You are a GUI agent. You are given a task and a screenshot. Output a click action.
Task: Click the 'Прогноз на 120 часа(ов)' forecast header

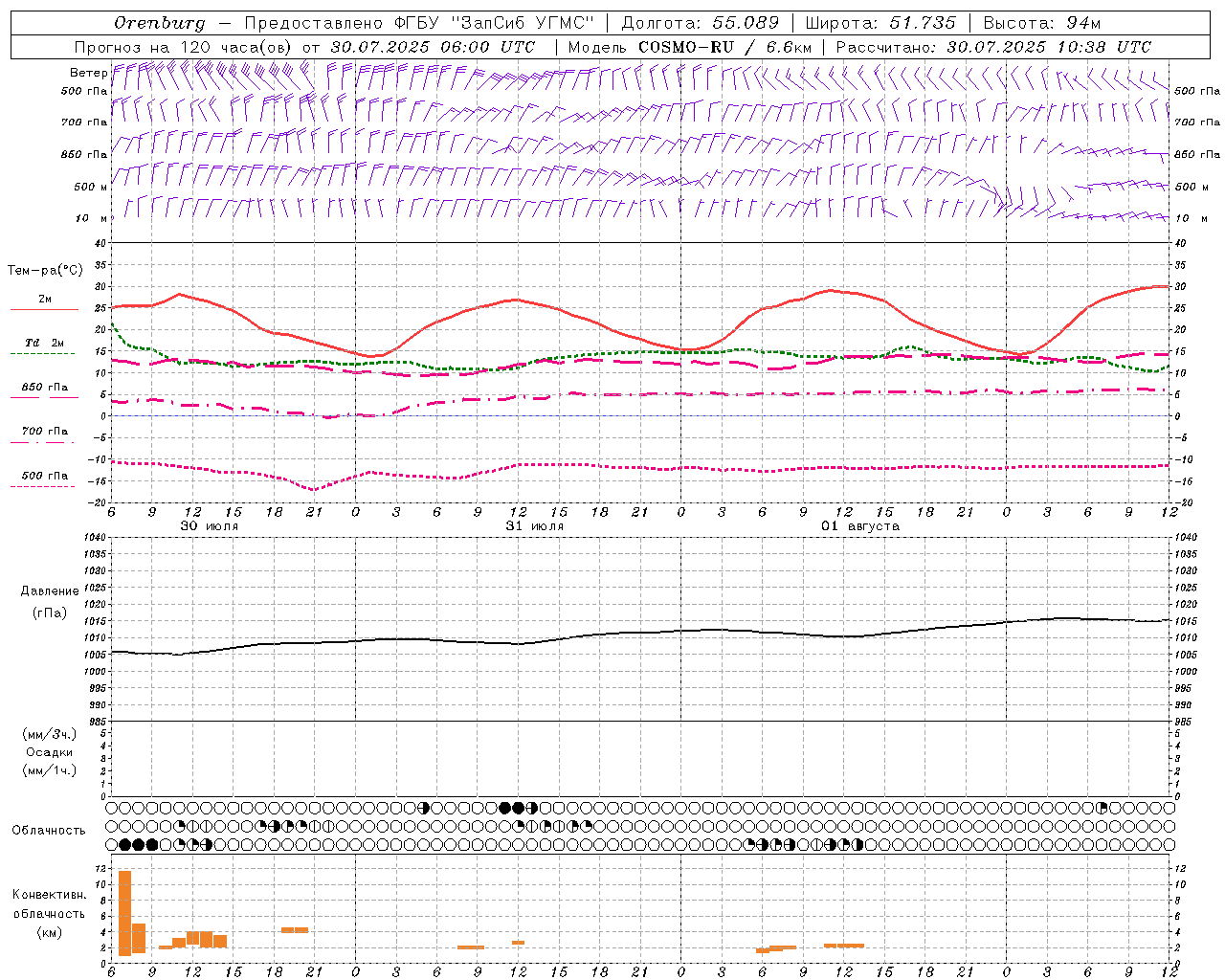click(x=185, y=47)
